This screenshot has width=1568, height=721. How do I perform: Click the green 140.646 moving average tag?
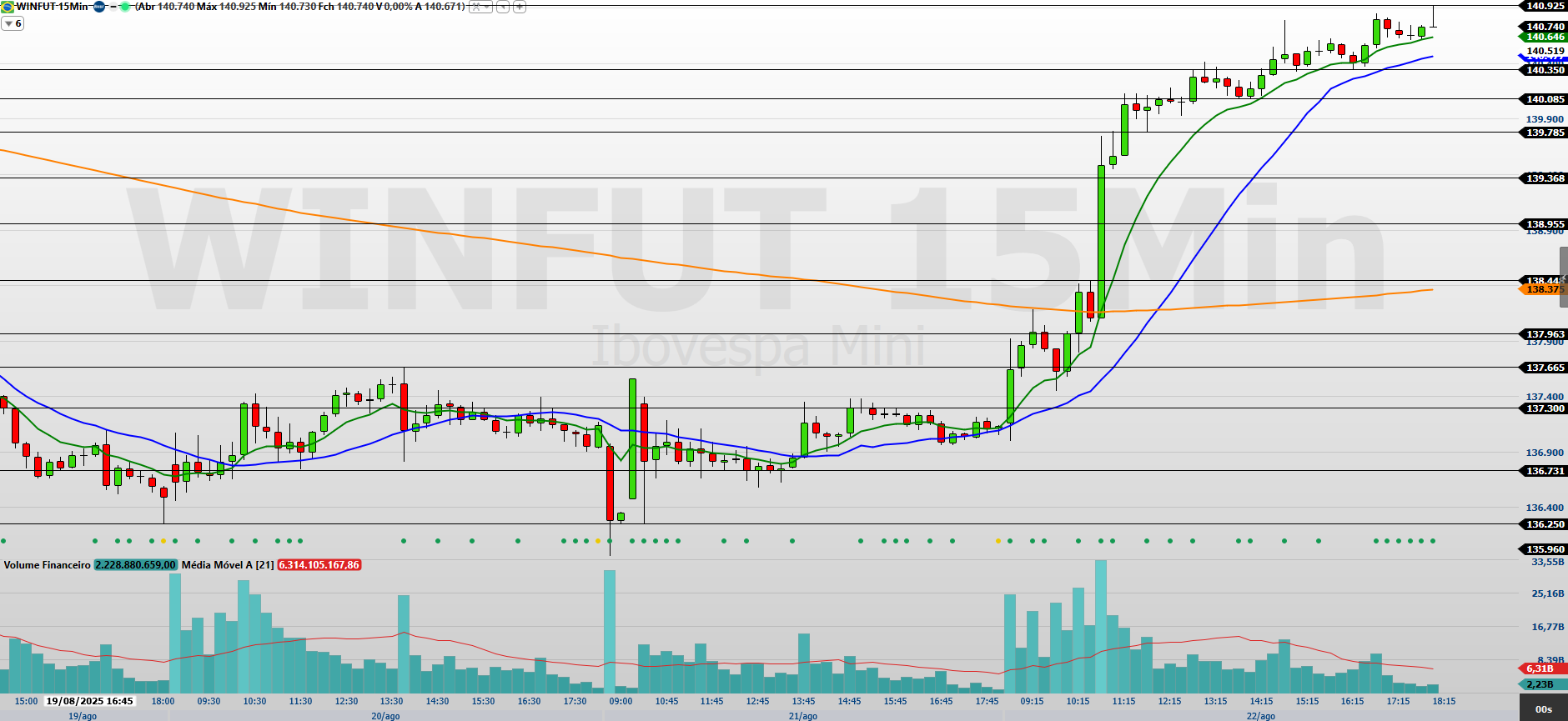click(x=1544, y=37)
